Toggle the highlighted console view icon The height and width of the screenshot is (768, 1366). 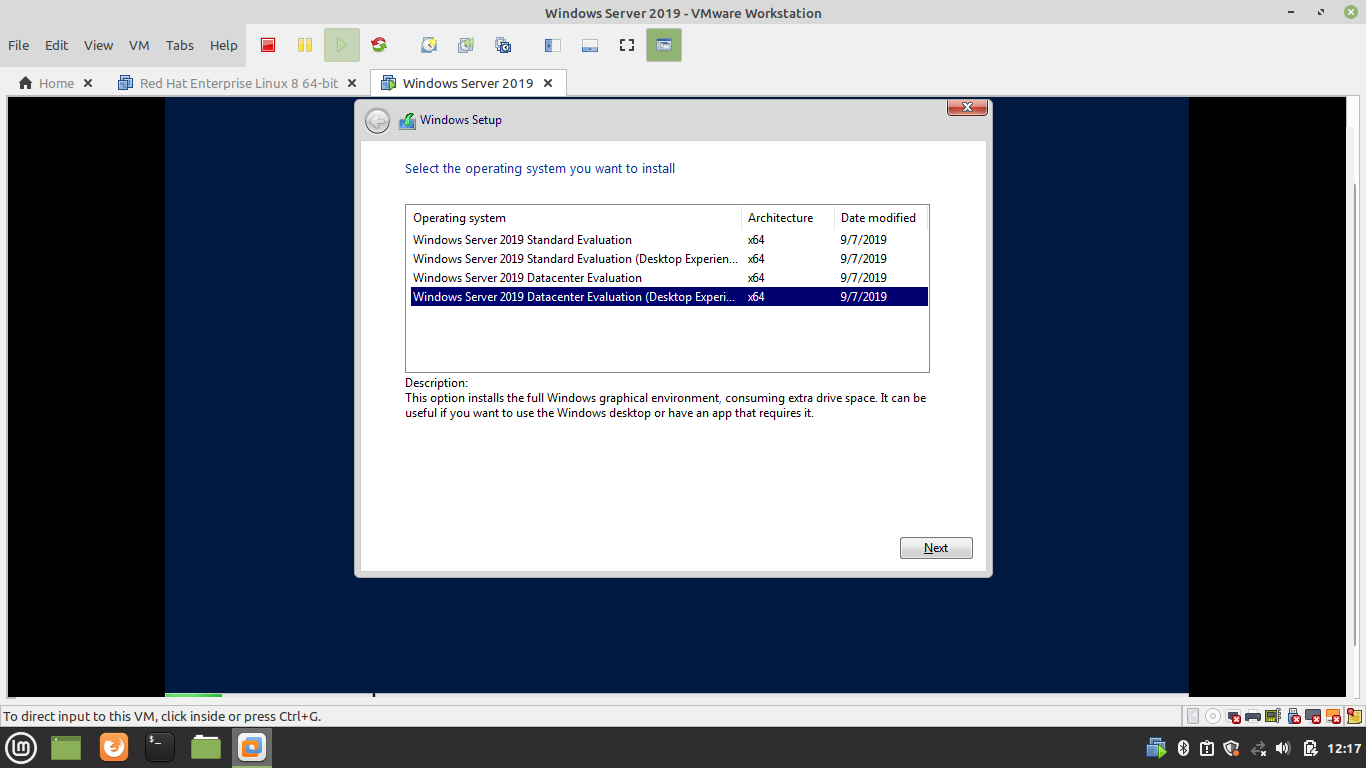click(x=664, y=45)
